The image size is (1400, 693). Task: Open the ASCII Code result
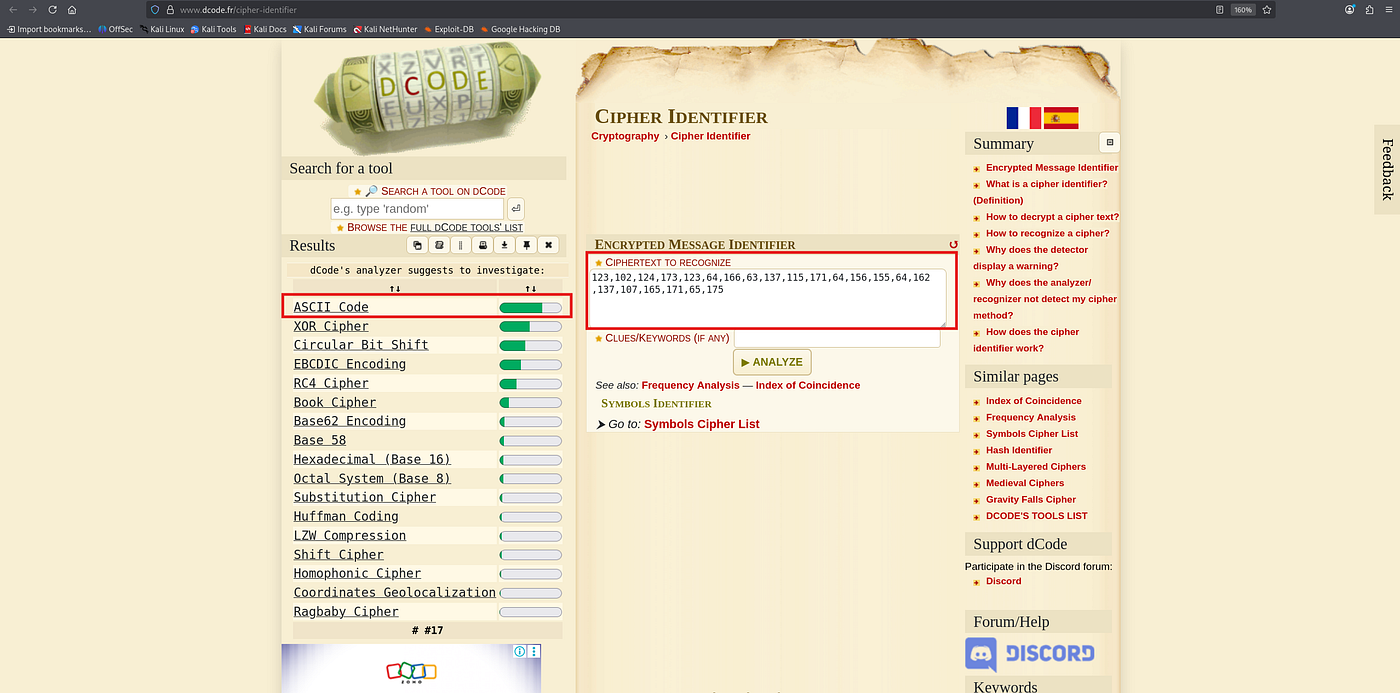click(331, 307)
